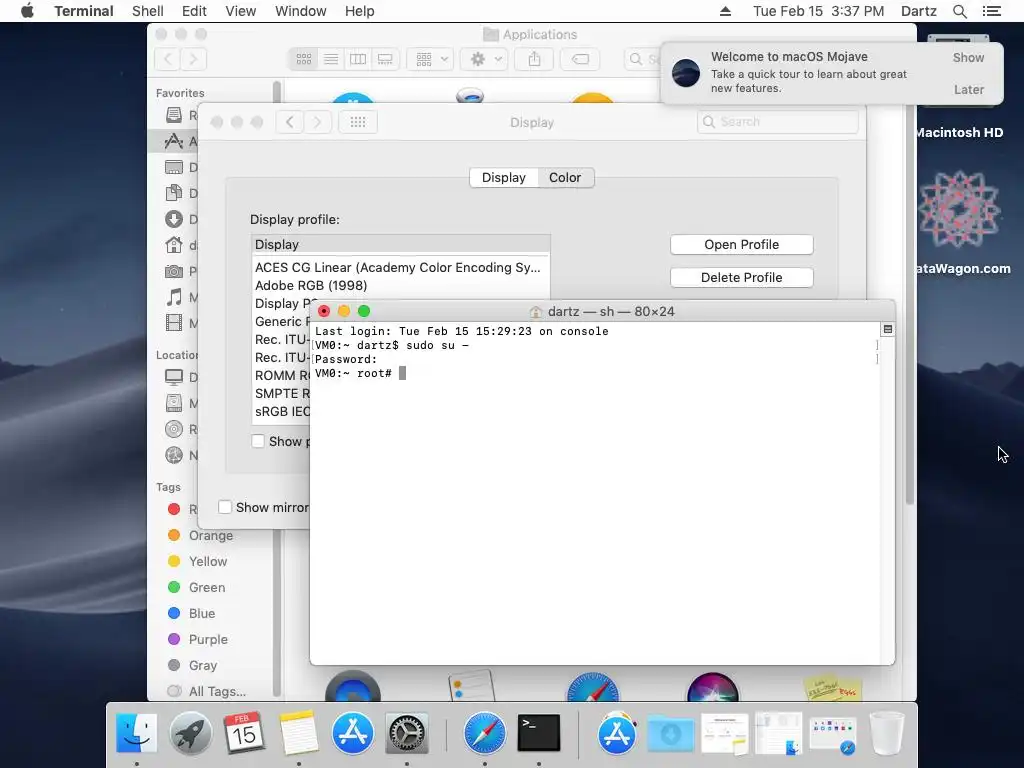This screenshot has width=1024, height=768.
Task: Switch Finder to gallery view
Action: coord(385,59)
